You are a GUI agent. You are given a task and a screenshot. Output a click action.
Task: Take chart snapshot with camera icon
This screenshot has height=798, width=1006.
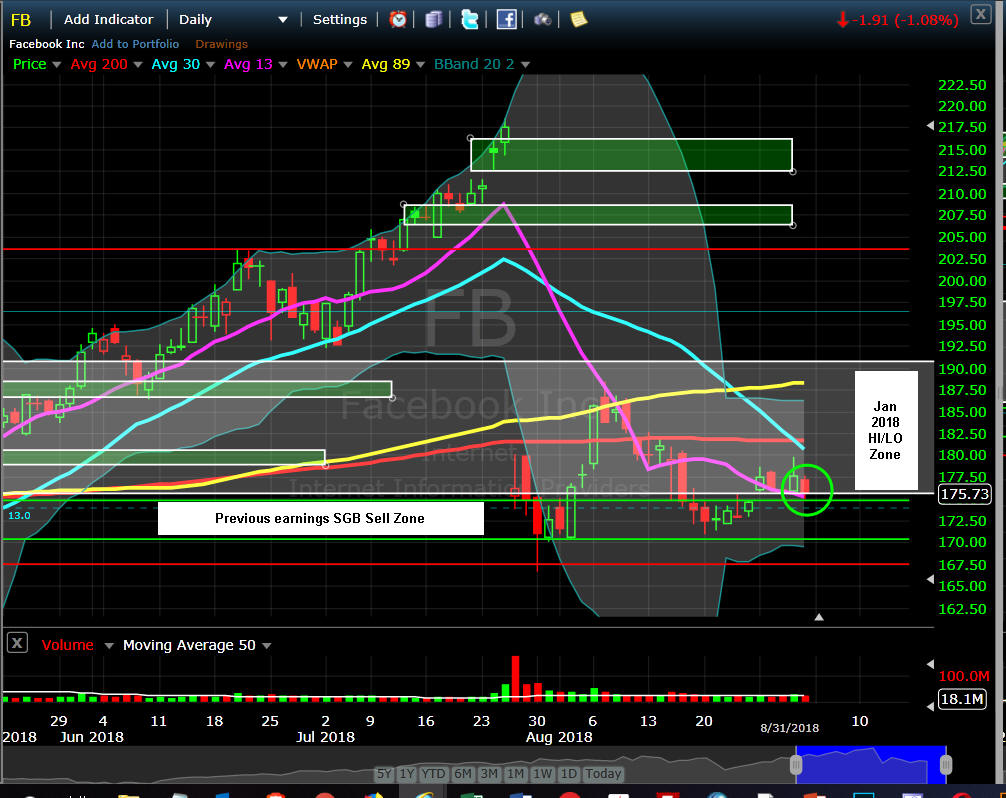point(542,19)
